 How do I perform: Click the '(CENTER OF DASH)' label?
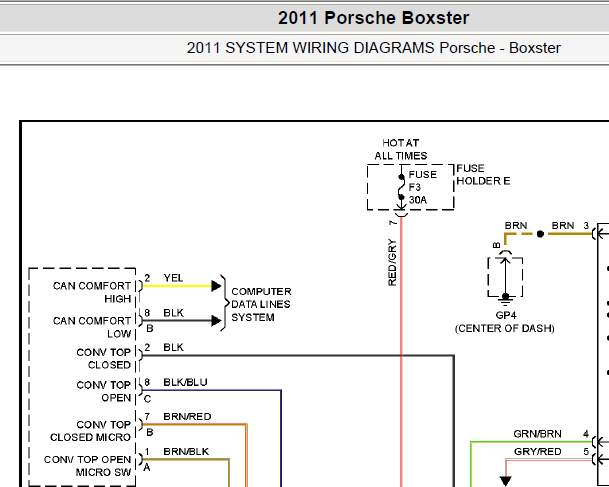point(504,329)
